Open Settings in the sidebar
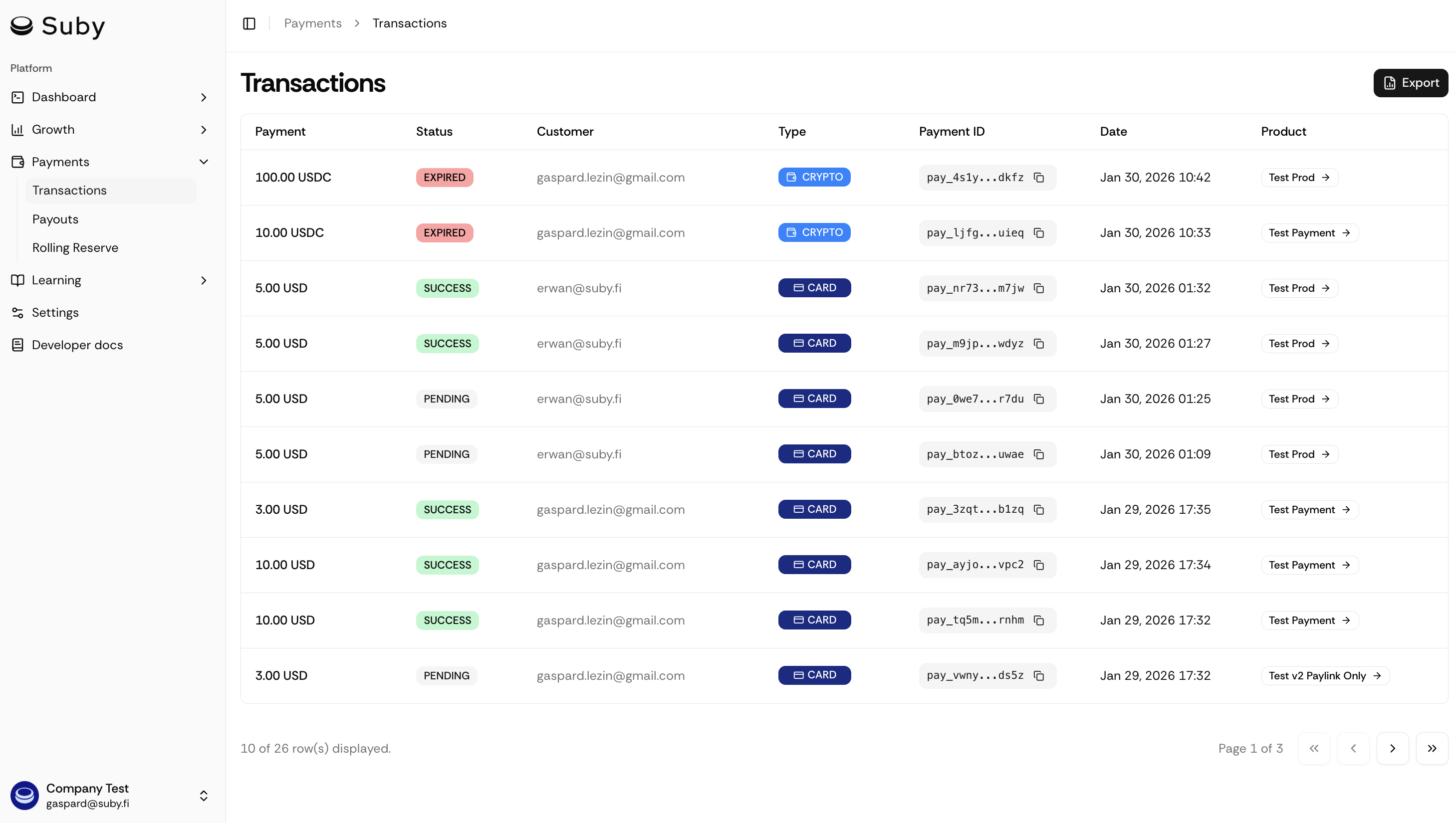Viewport: 1456px width, 823px height. tap(55, 313)
